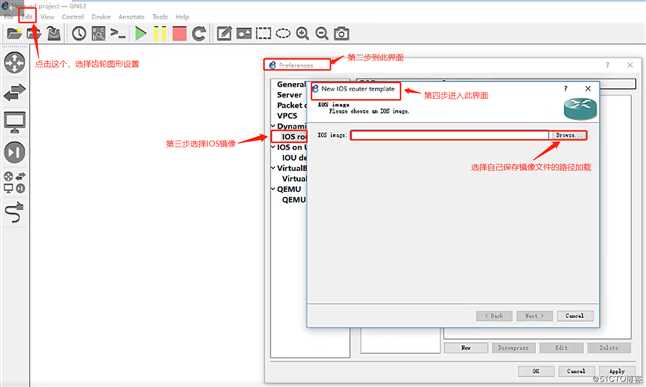Stop all devices with red square icon
This screenshot has height=387, width=646.
tap(179, 33)
